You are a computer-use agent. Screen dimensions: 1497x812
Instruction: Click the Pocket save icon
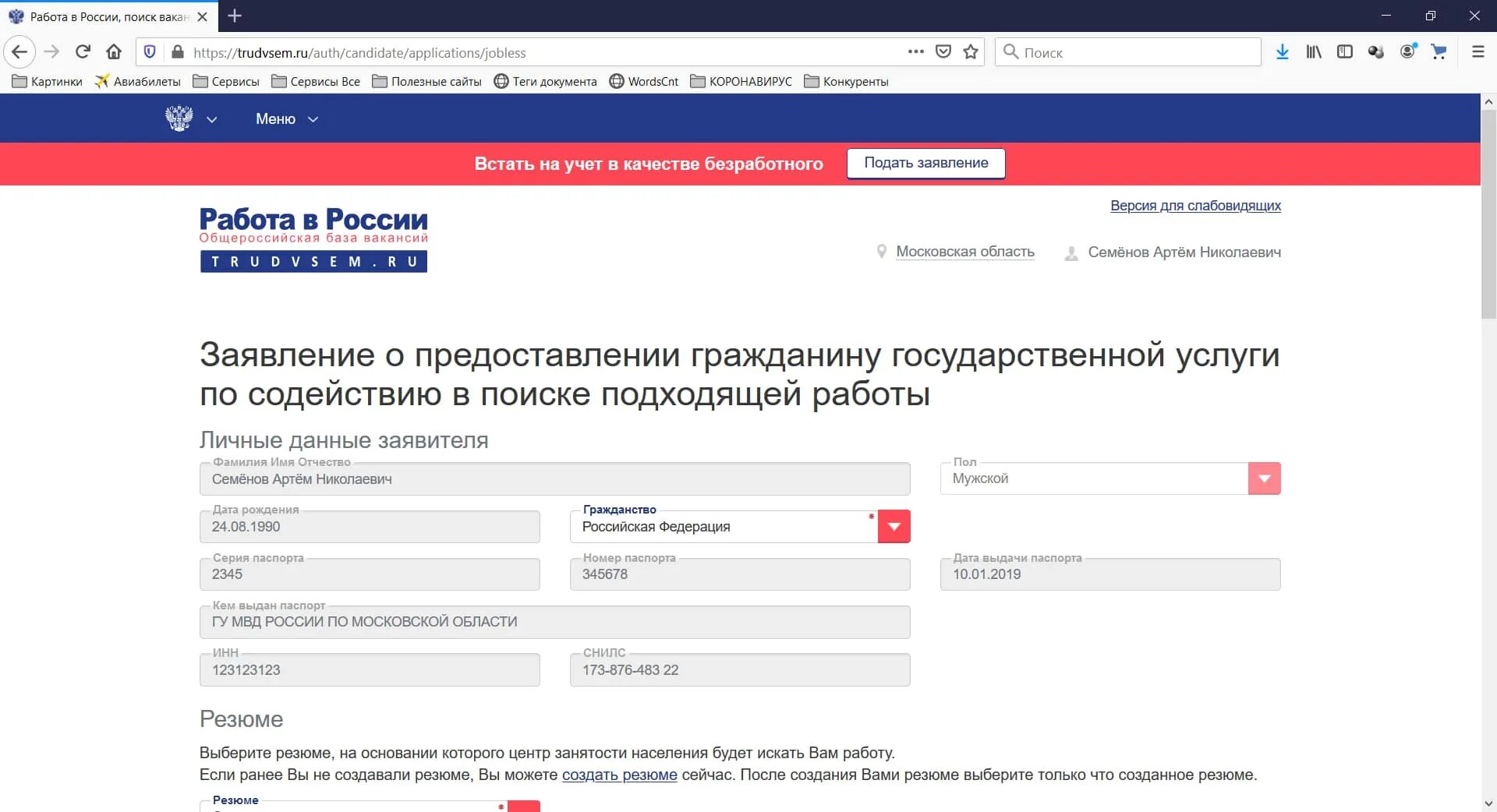click(943, 52)
